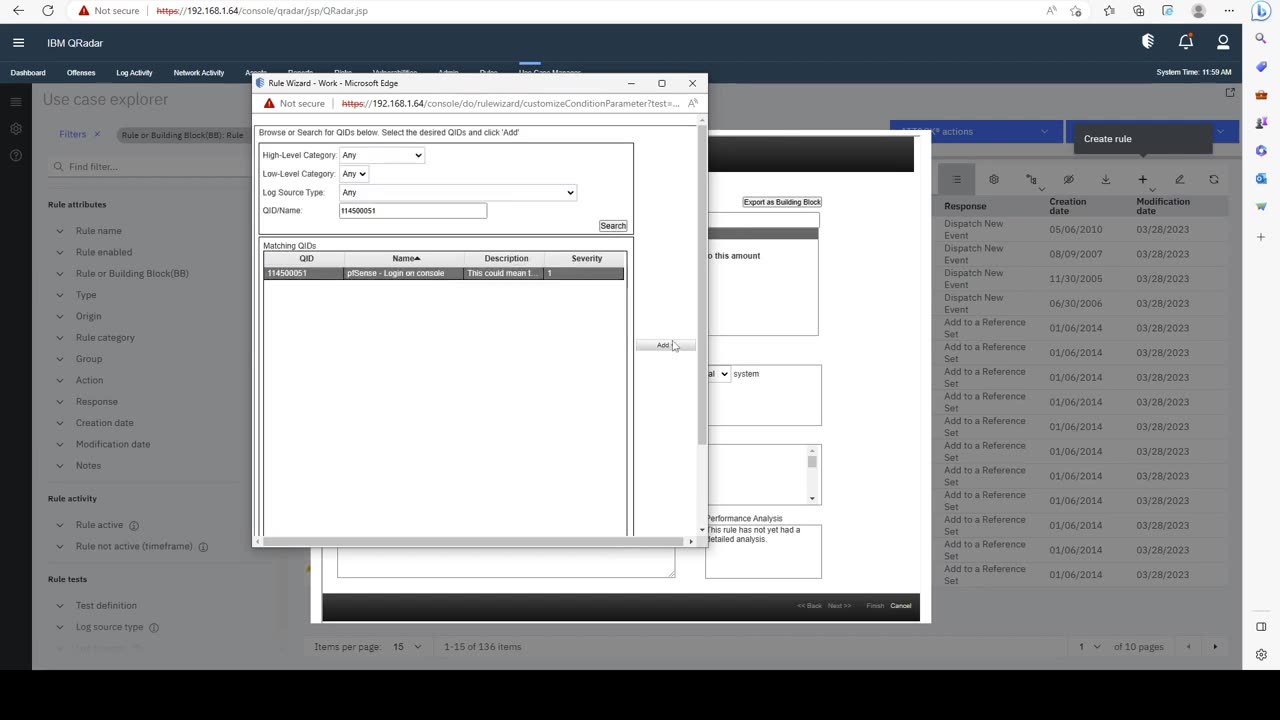The width and height of the screenshot is (1280, 720).
Task: Click the Edge sidebar add plus icon
Action: click(1261, 237)
